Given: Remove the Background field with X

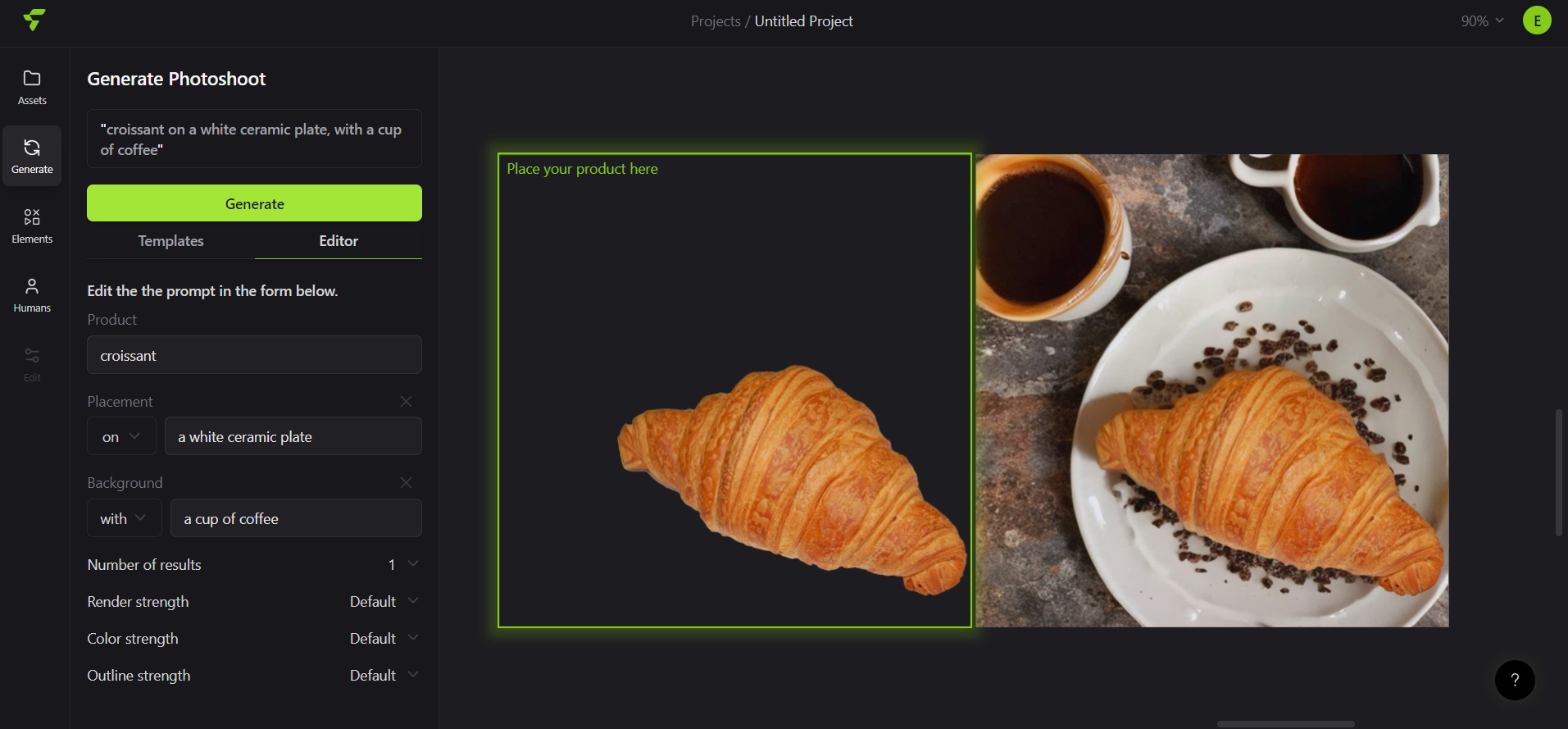Looking at the screenshot, I should pyautogui.click(x=406, y=482).
